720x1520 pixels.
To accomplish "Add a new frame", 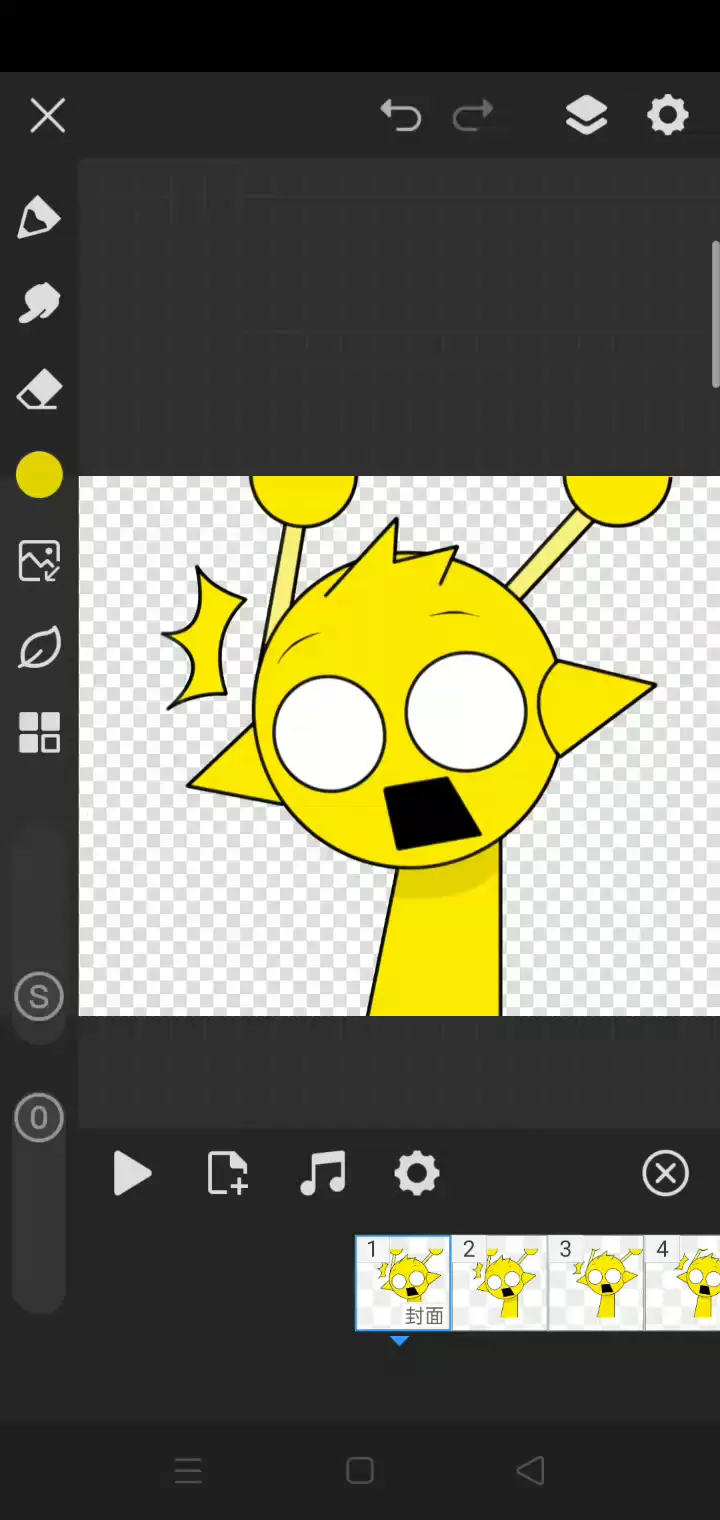I will [x=227, y=1173].
